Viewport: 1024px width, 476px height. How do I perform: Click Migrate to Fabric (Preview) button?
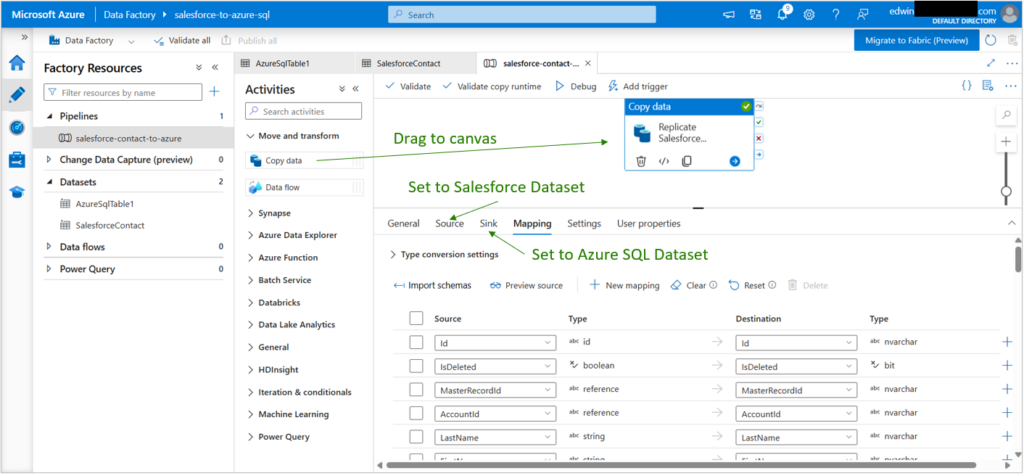[916, 40]
